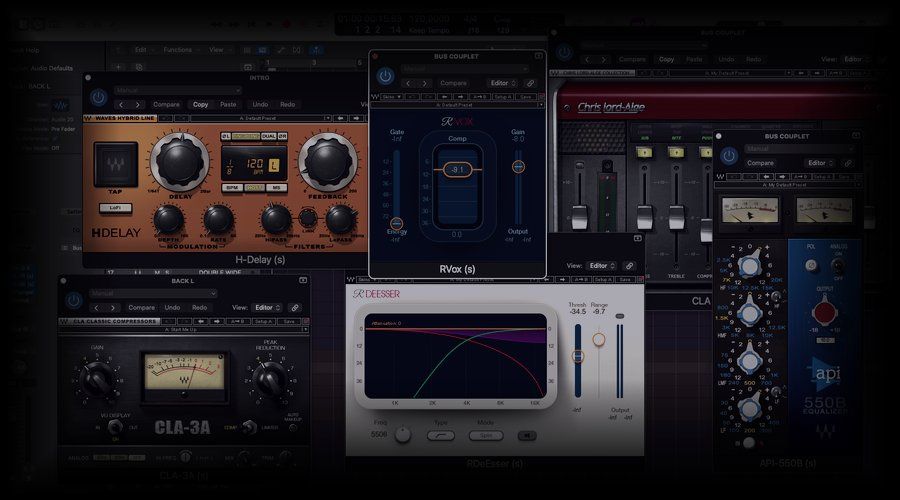
Task: Open the Manual preset dropdown in RVox window
Action: pyautogui.click(x=464, y=69)
